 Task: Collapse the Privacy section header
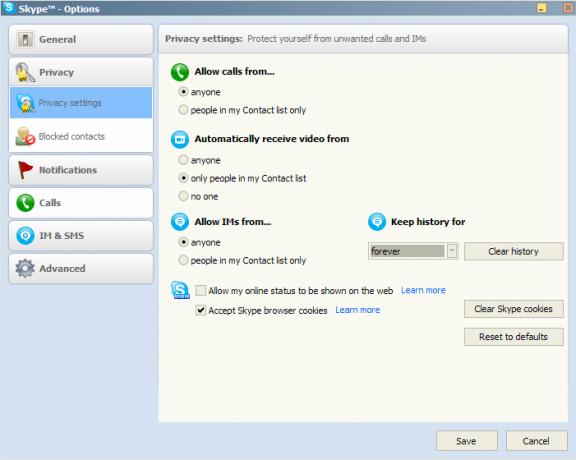pos(81,72)
